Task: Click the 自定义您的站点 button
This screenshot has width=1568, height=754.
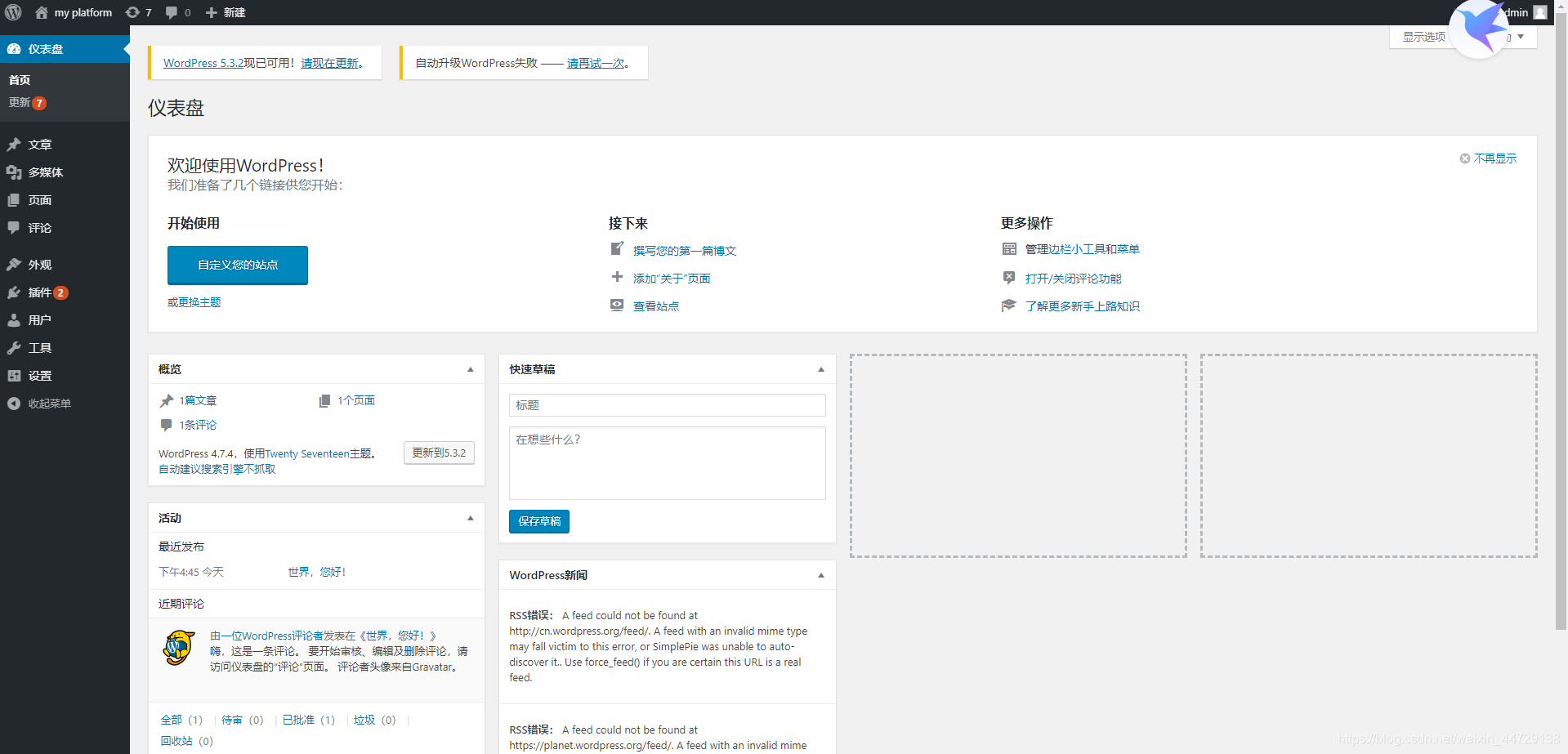Action: (238, 265)
